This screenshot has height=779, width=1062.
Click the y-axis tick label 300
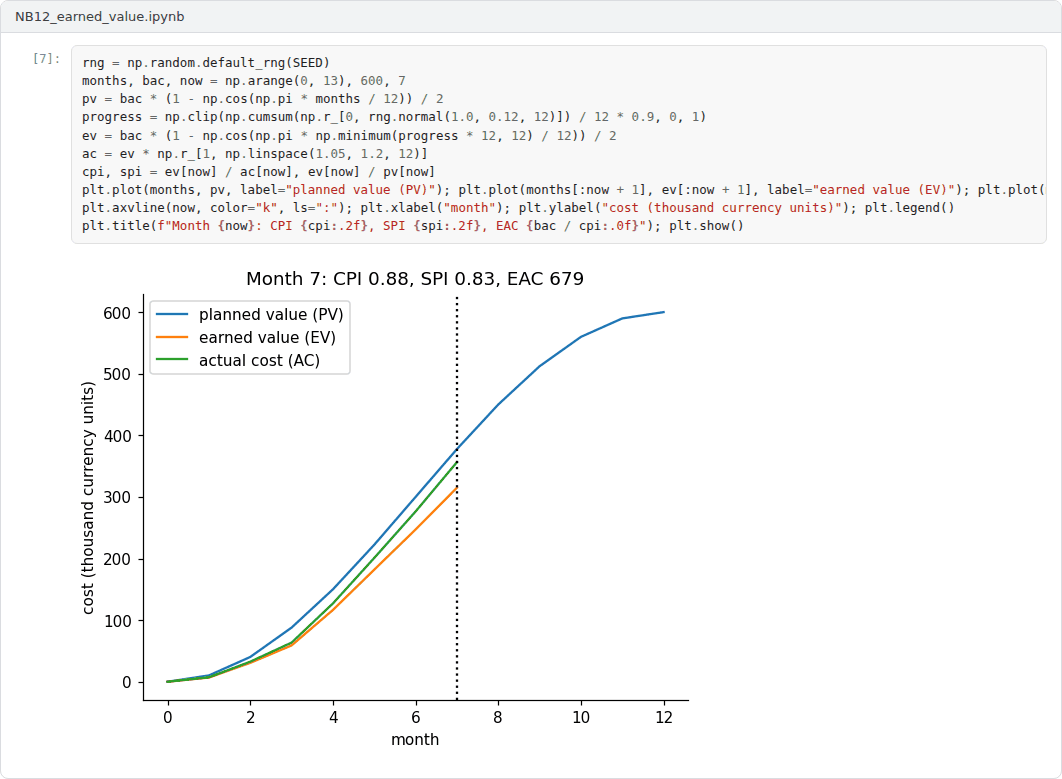pos(117,497)
